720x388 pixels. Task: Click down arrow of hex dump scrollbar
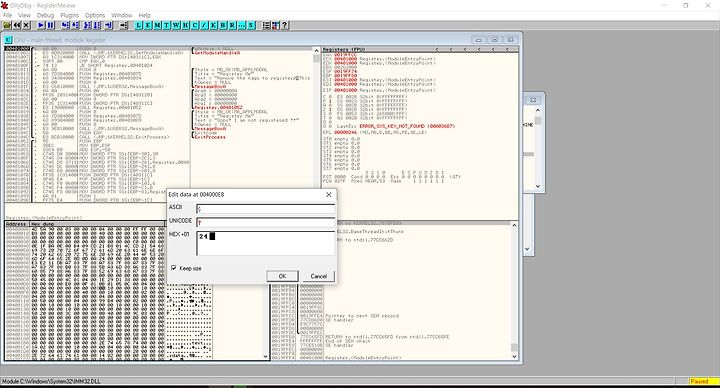point(265,356)
